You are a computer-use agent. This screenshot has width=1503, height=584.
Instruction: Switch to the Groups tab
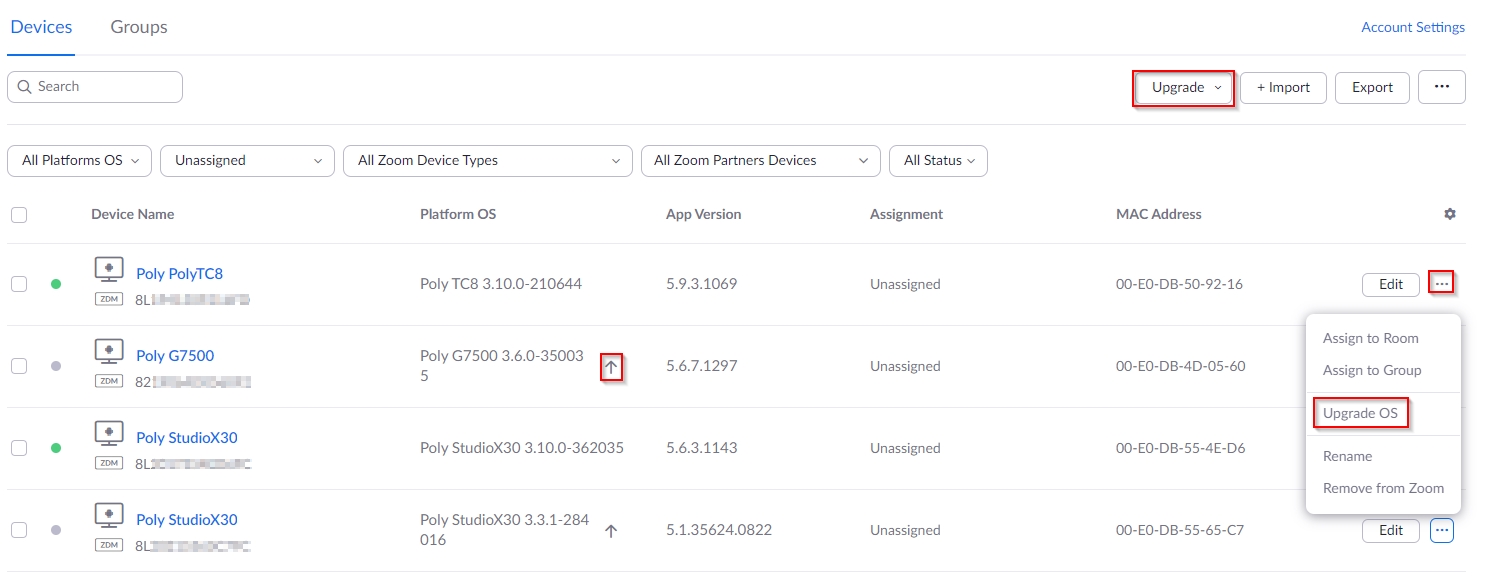click(138, 27)
